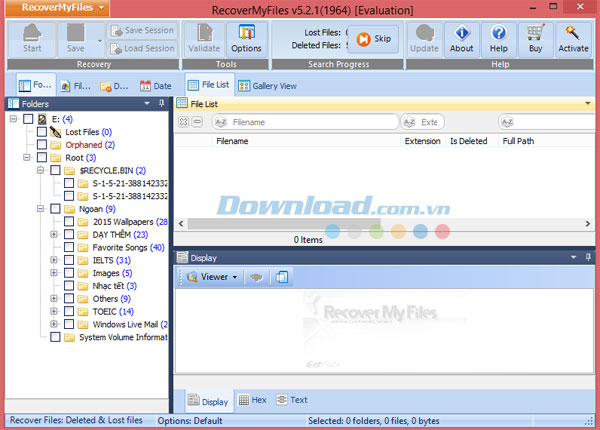Pin the Display panel
Image resolution: width=600 pixels, height=430 pixels.
[x=588, y=257]
